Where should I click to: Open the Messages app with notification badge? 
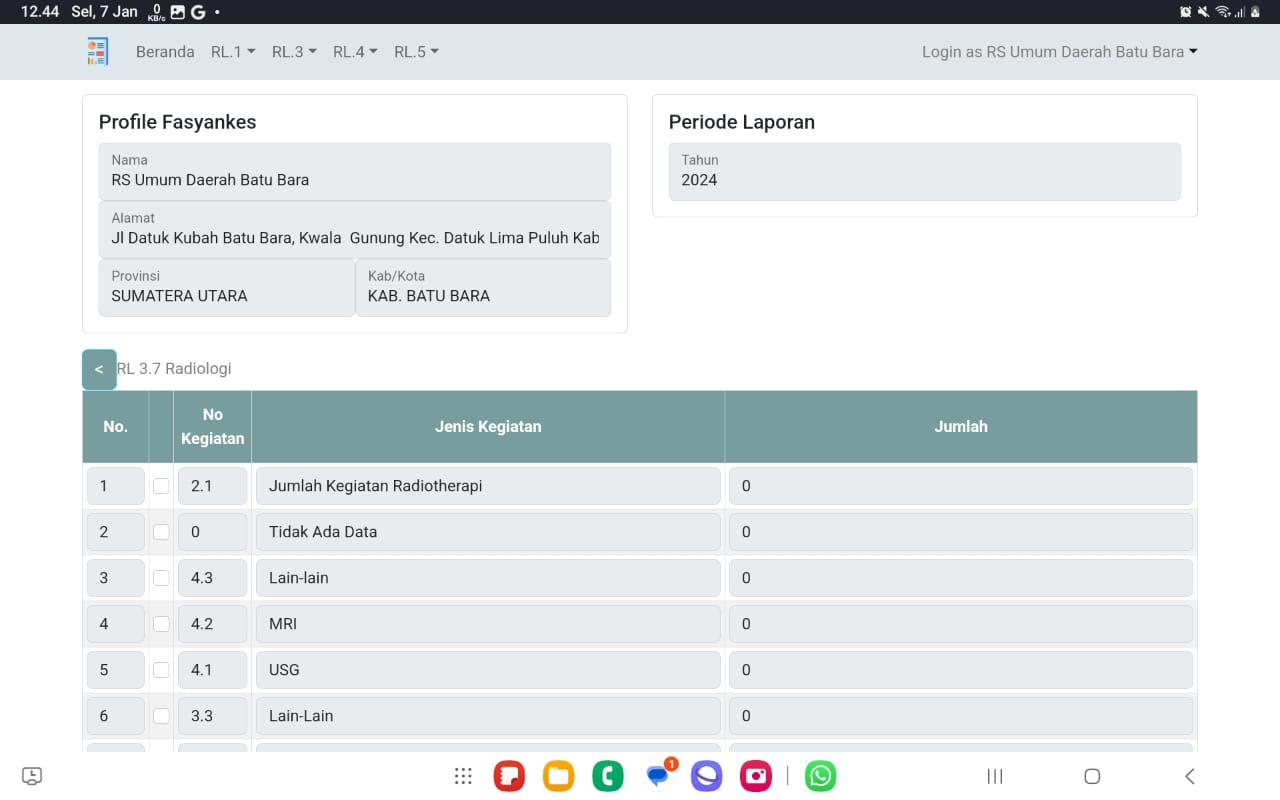(x=658, y=775)
